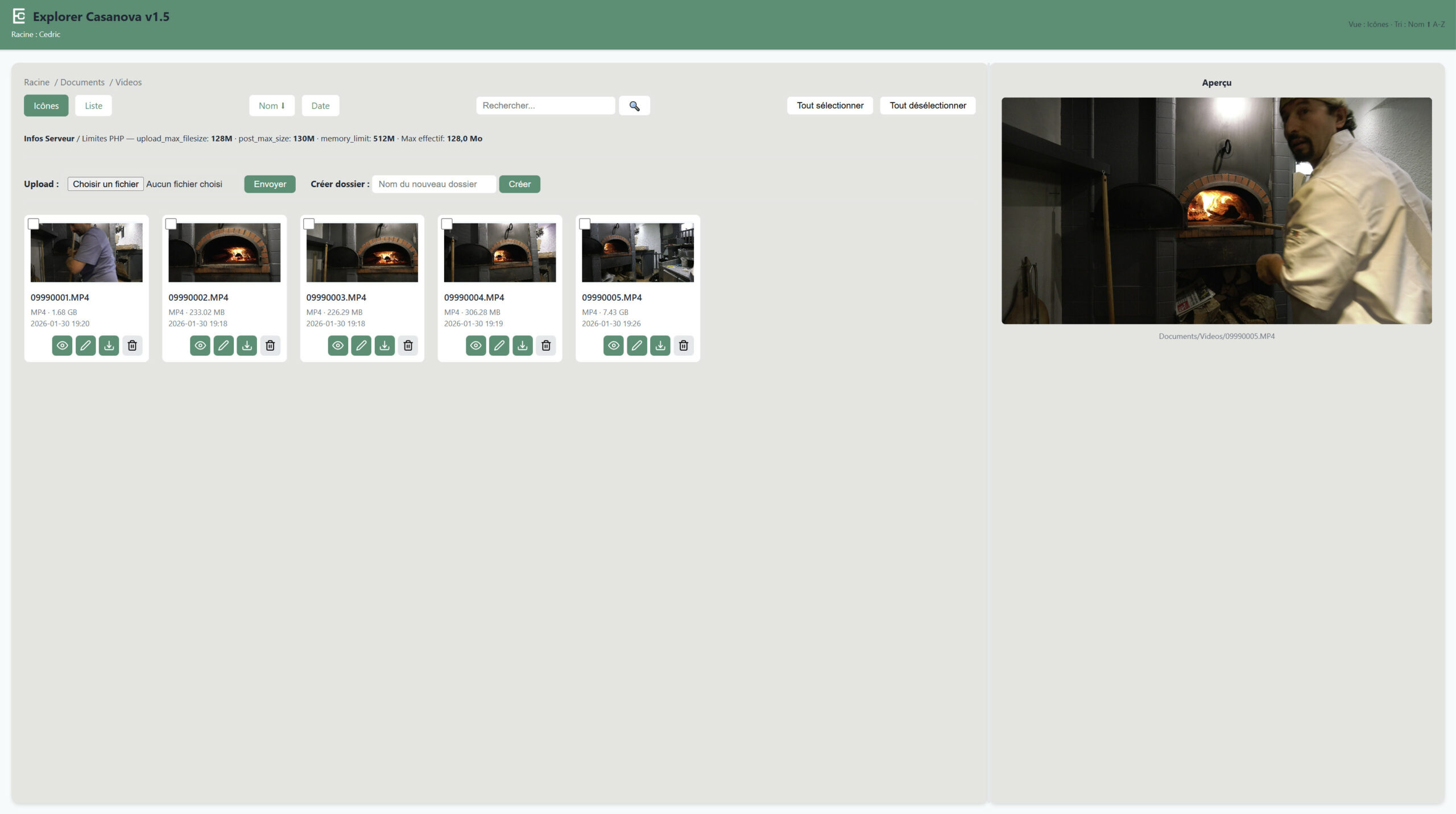Select 09990005.MP4 via its checkbox
1456x814 pixels.
585,224
